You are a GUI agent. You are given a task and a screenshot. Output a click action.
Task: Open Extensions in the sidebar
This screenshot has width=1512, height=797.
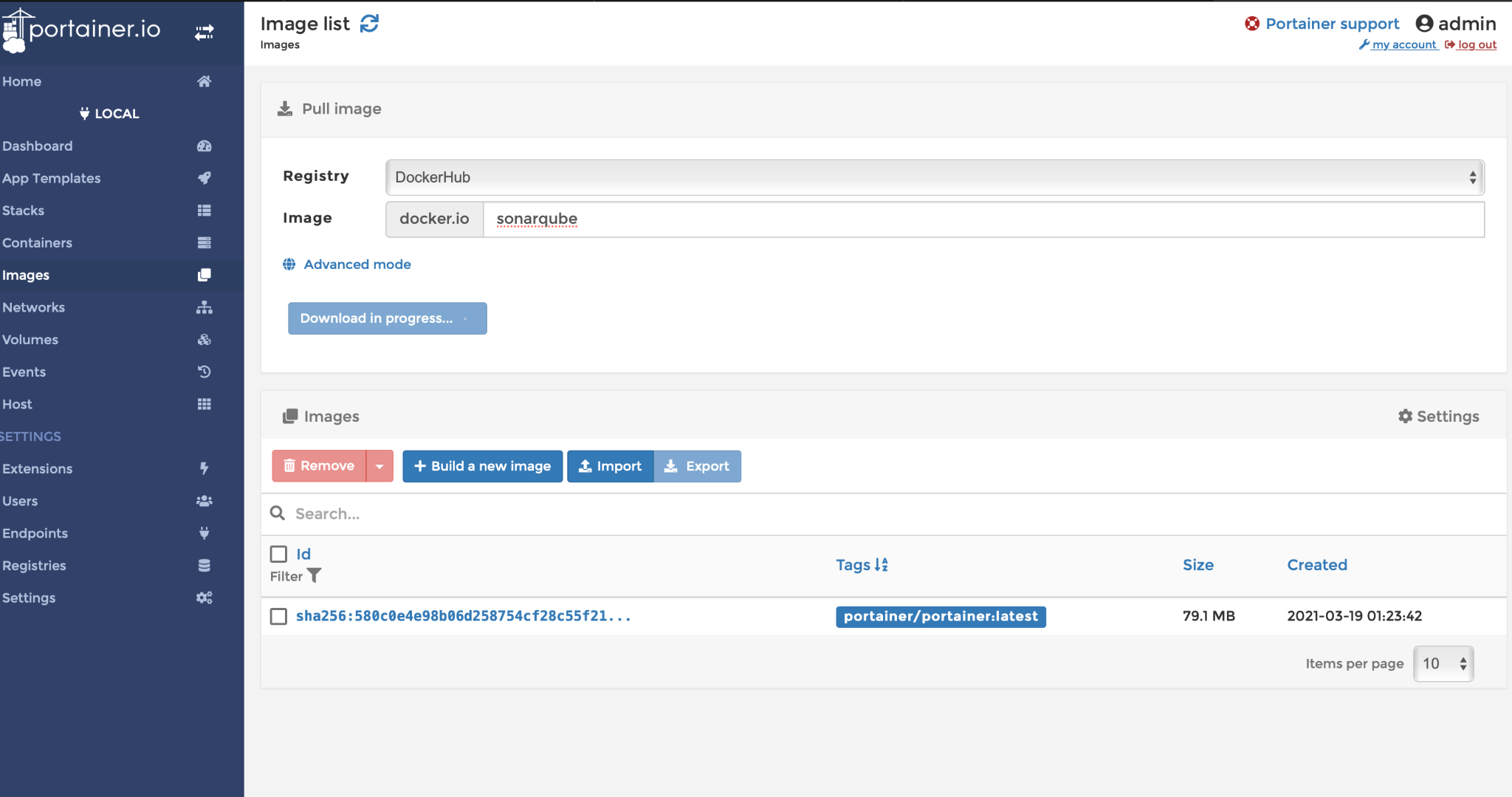tap(38, 468)
